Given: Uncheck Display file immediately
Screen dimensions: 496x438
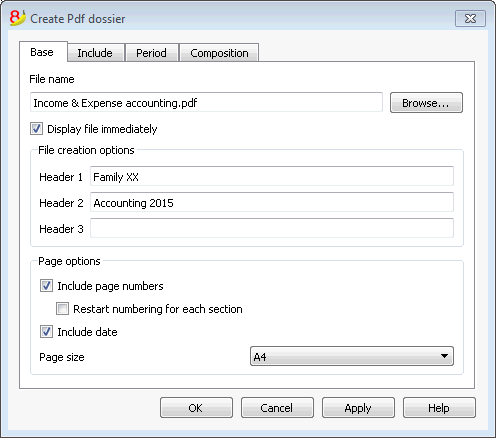Looking at the screenshot, I should pos(36,129).
